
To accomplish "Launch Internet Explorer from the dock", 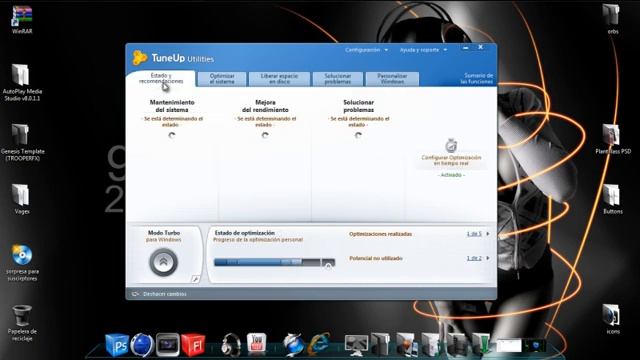I will [x=319, y=344].
